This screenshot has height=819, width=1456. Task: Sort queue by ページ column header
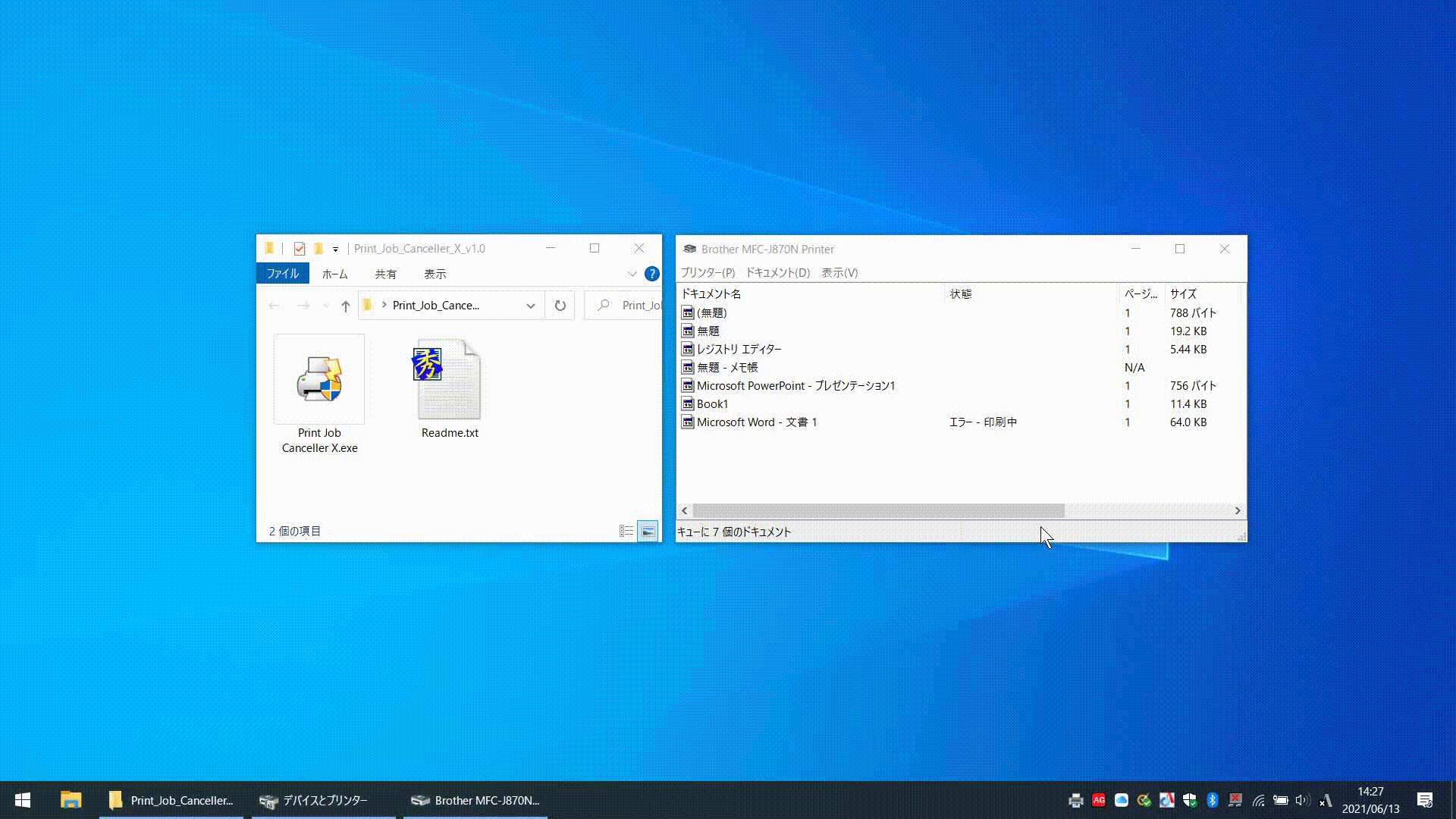[1141, 294]
